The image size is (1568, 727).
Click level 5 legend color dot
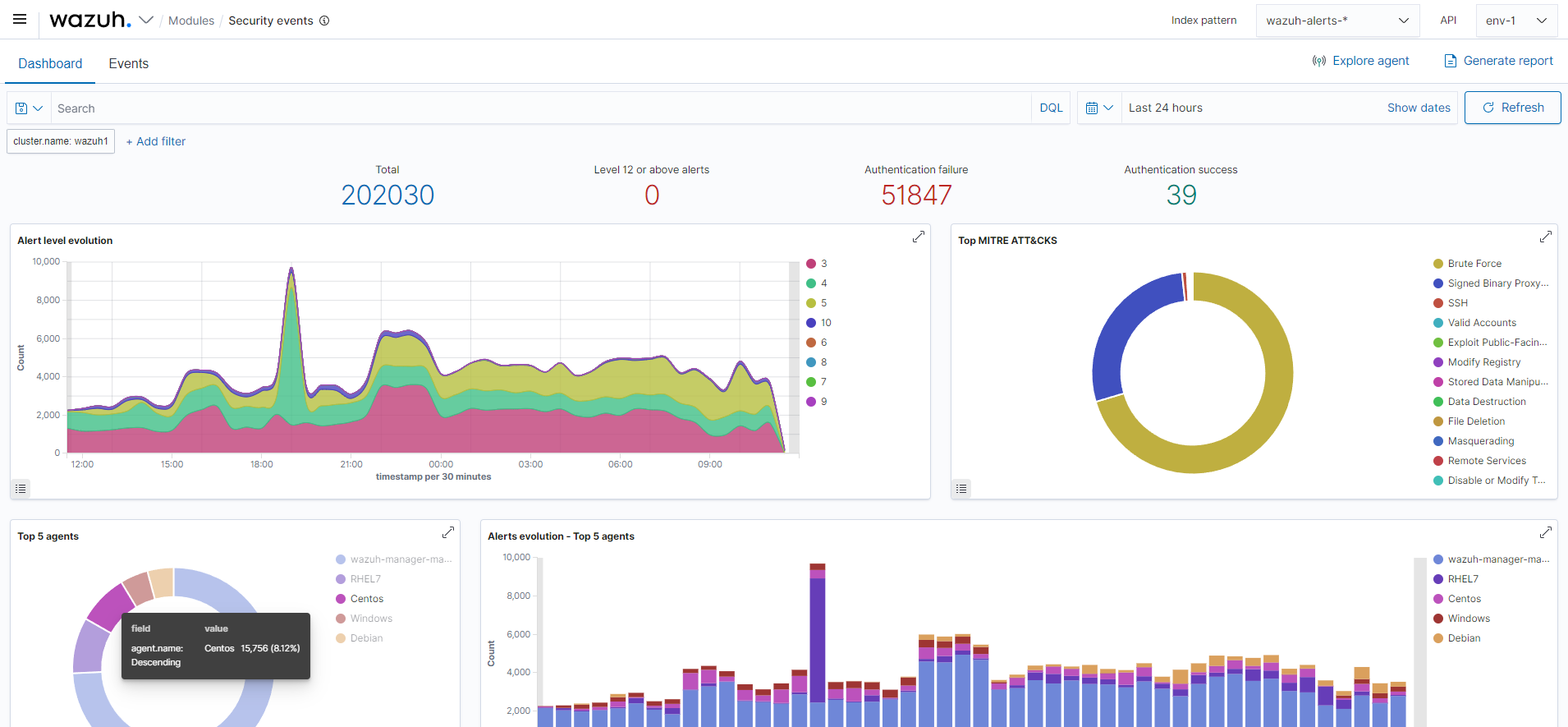point(811,303)
